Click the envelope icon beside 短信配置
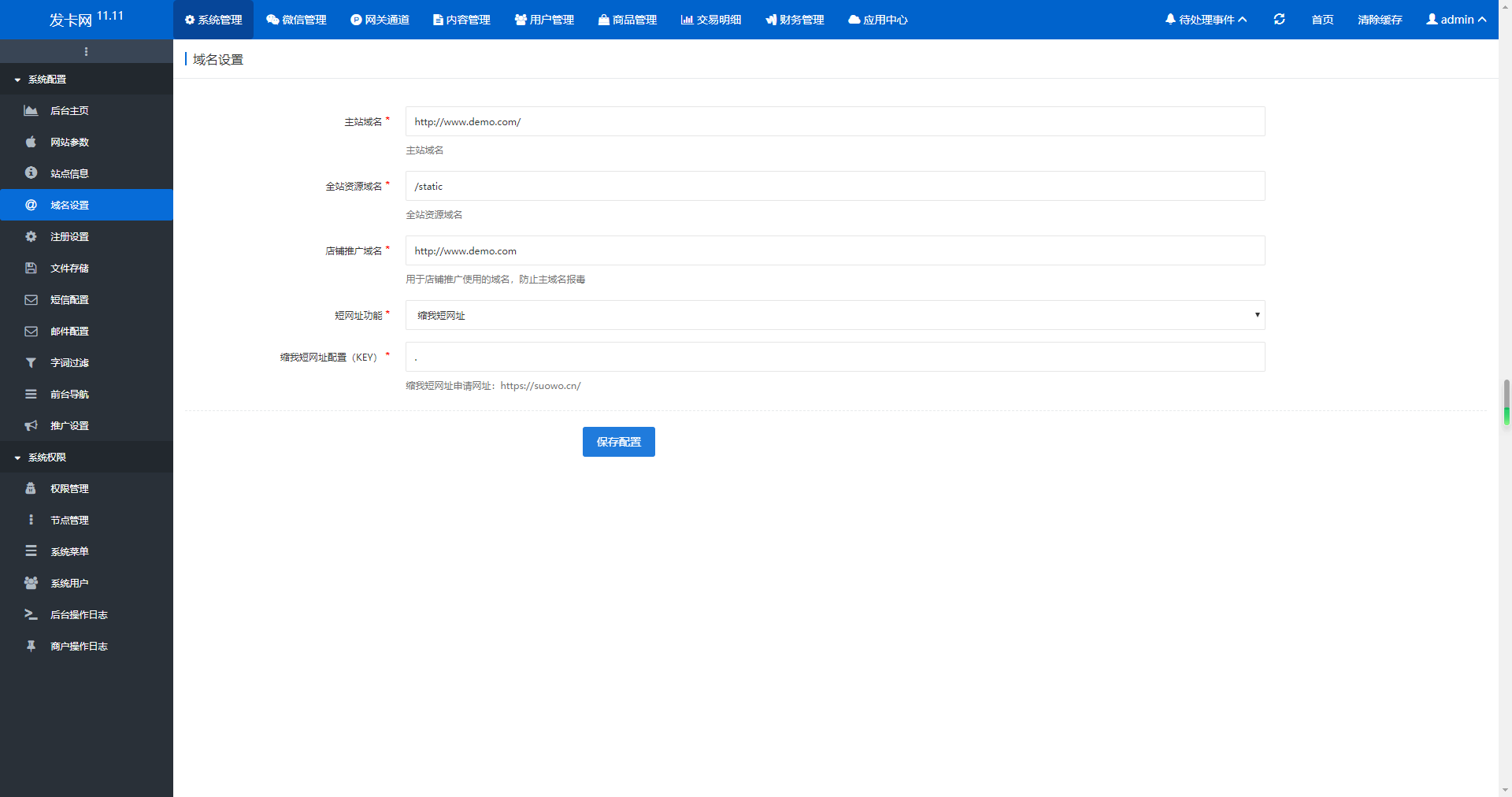 click(31, 299)
